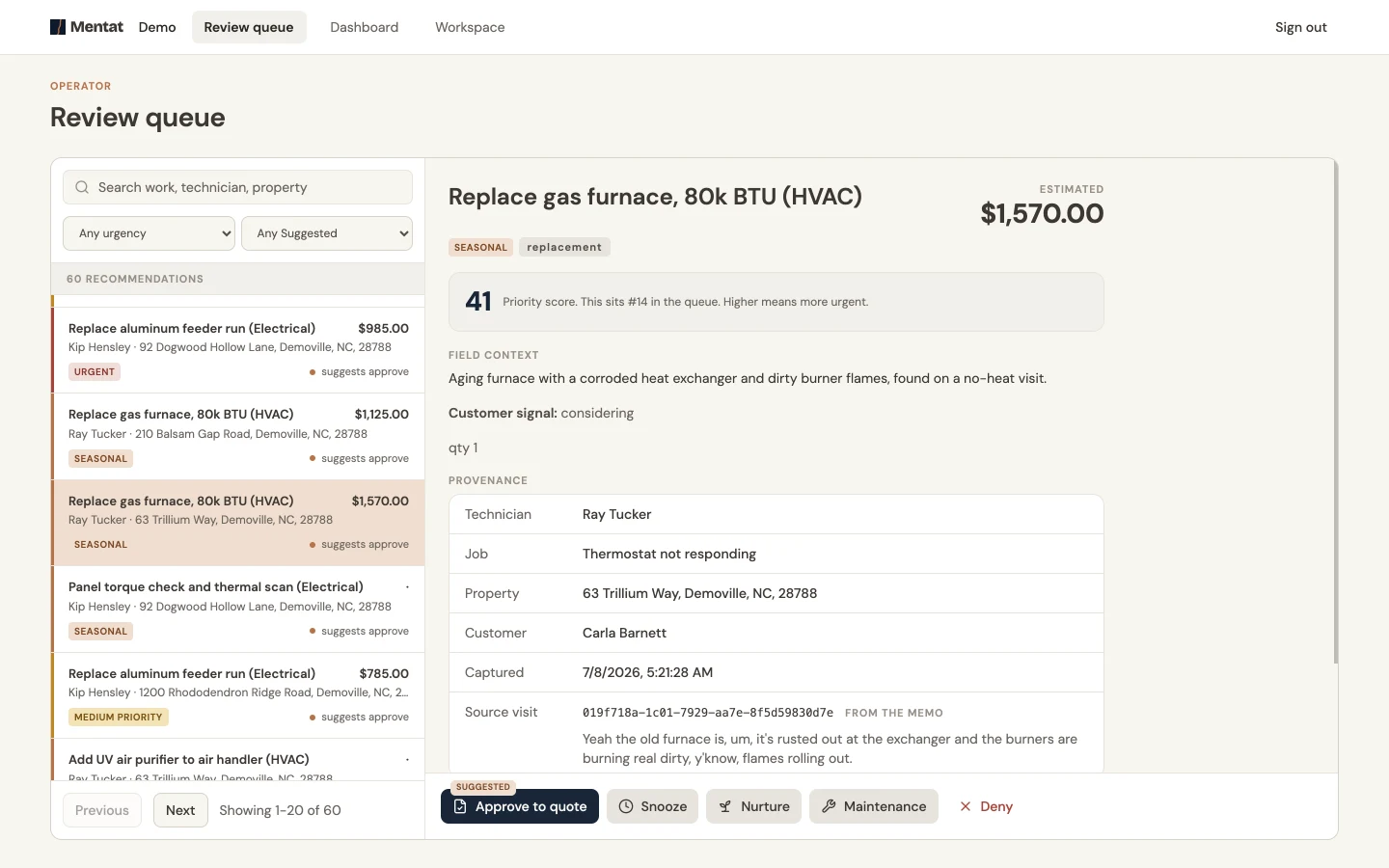Image resolution: width=1389 pixels, height=868 pixels.
Task: Click the document icon on Approve to quote
Action: click(460, 806)
